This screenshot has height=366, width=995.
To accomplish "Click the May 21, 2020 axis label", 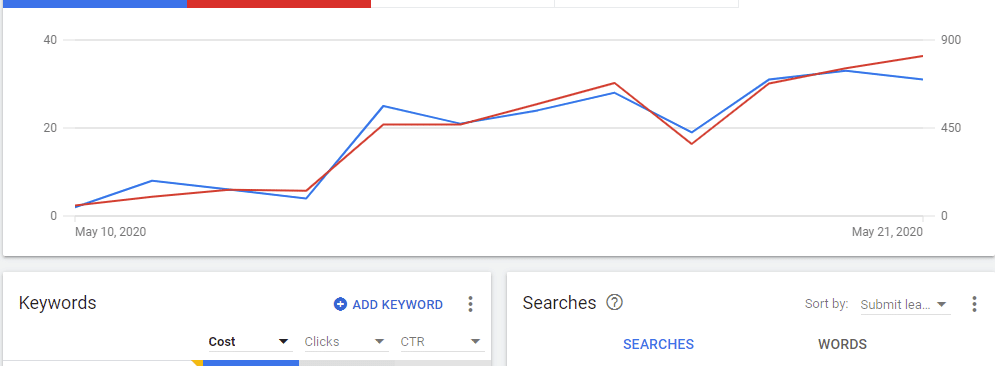I will point(887,232).
